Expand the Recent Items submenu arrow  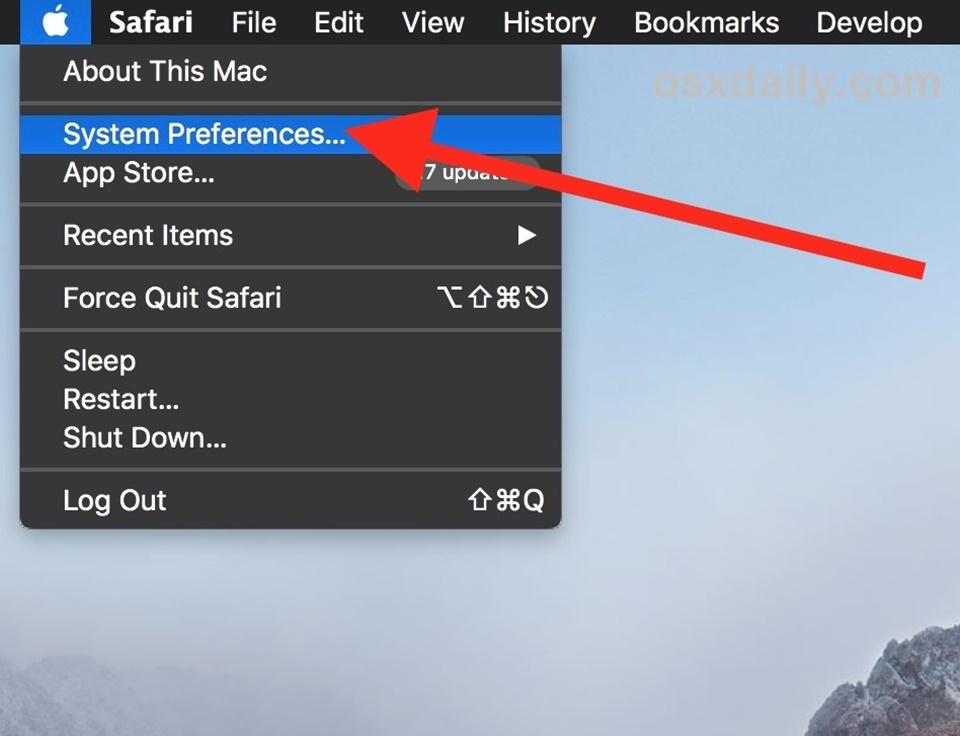pyautogui.click(x=527, y=236)
